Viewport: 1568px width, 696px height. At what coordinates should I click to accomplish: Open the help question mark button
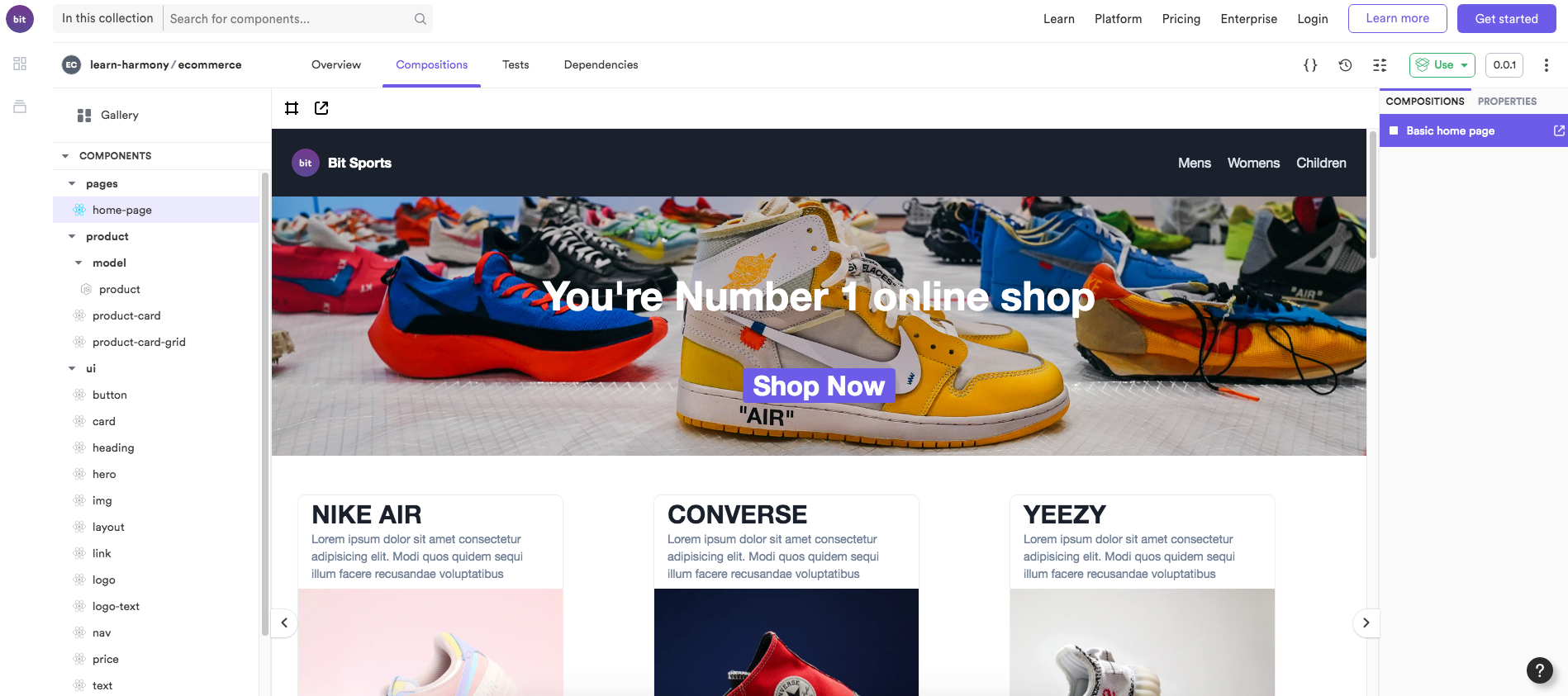click(1540, 670)
